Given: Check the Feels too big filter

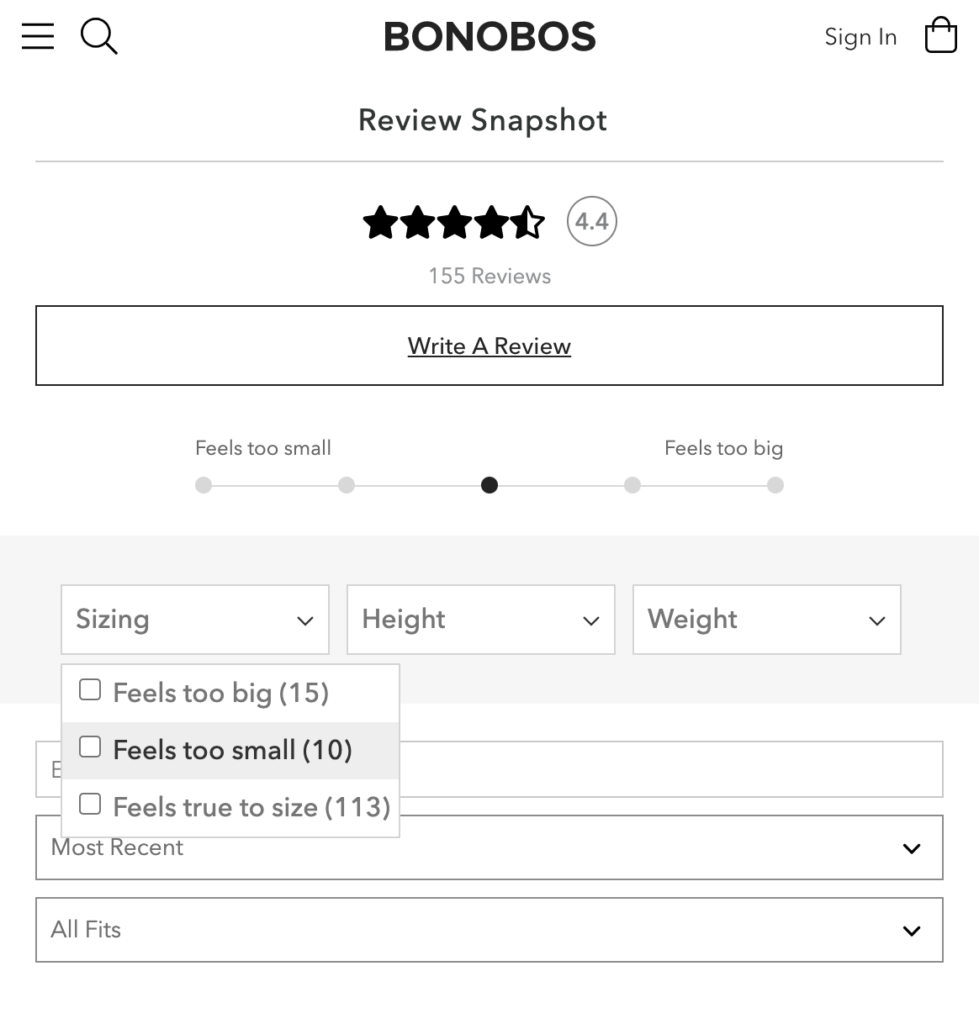Looking at the screenshot, I should 91,690.
